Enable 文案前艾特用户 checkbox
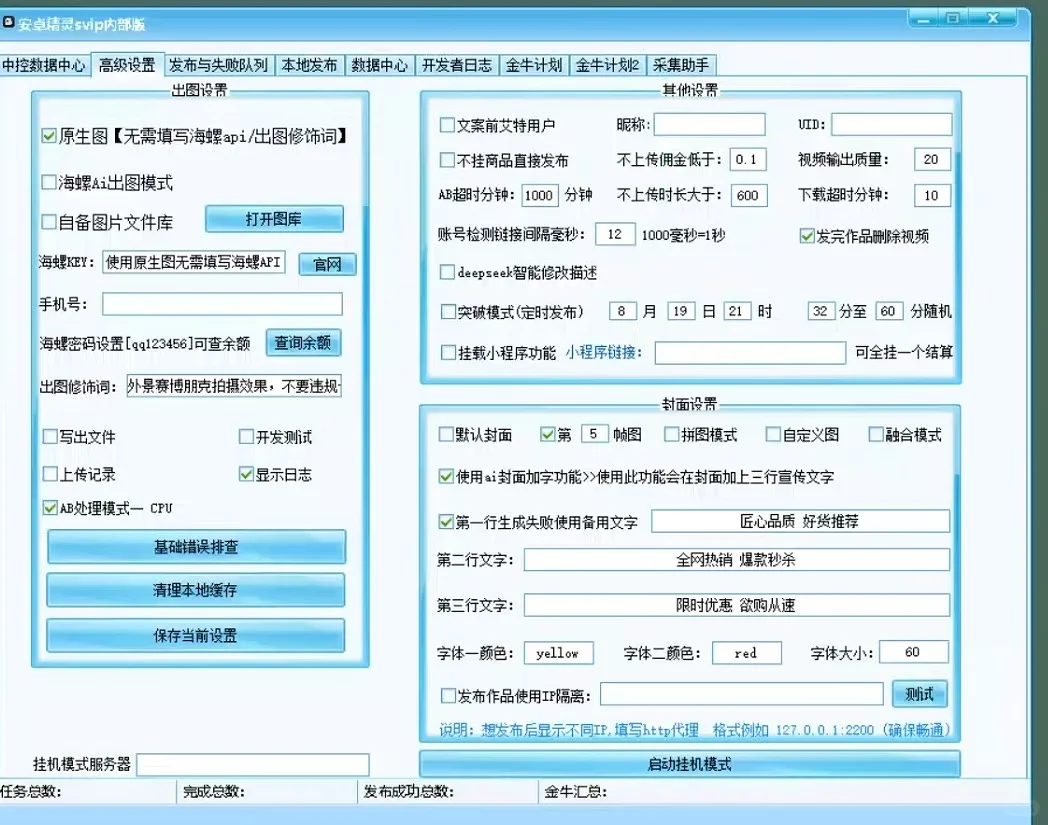This screenshot has height=825, width=1048. point(447,125)
